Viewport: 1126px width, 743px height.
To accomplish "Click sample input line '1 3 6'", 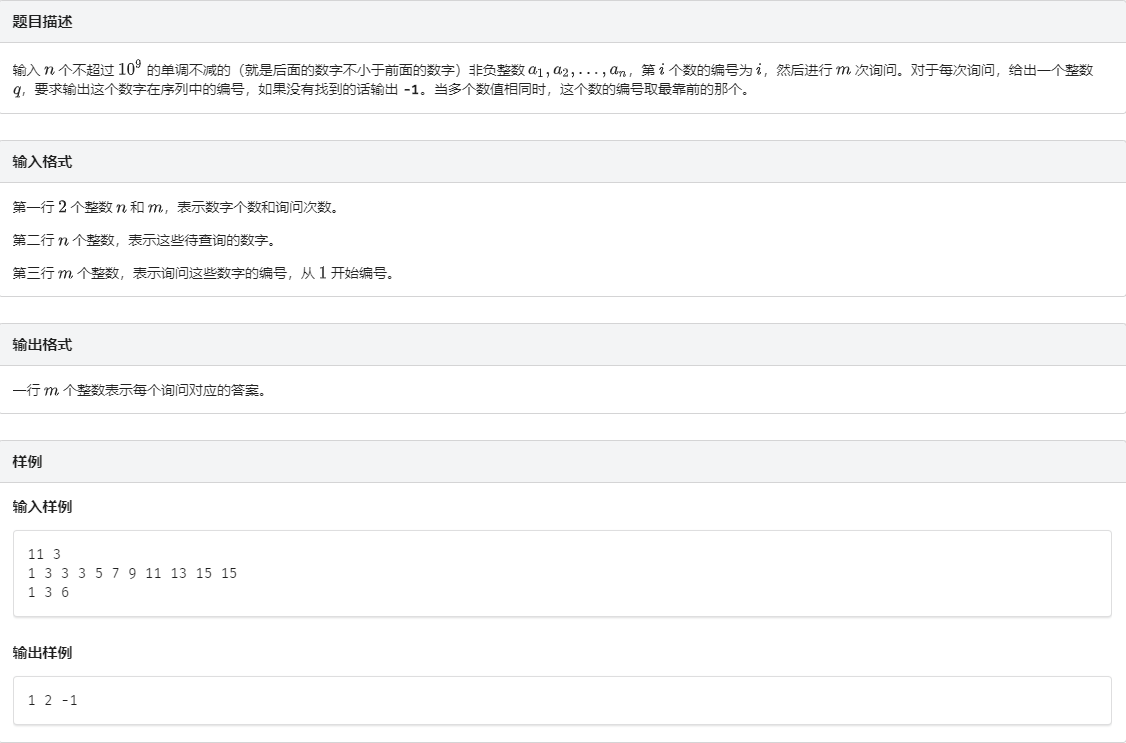I will 49,592.
